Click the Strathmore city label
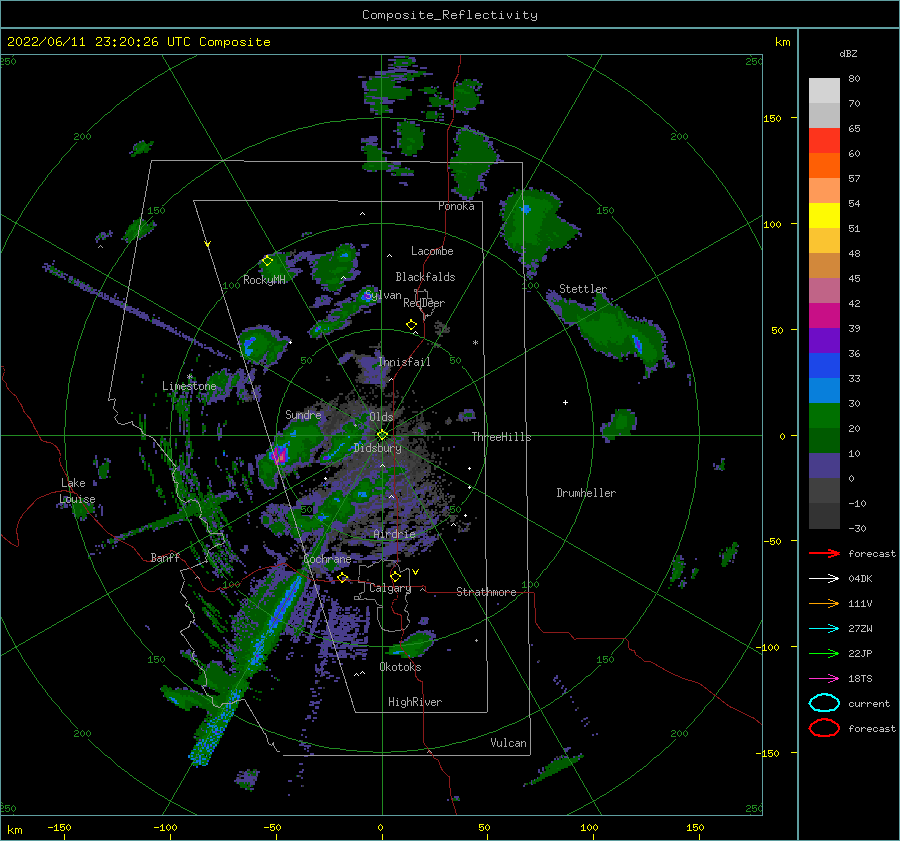 point(486,592)
